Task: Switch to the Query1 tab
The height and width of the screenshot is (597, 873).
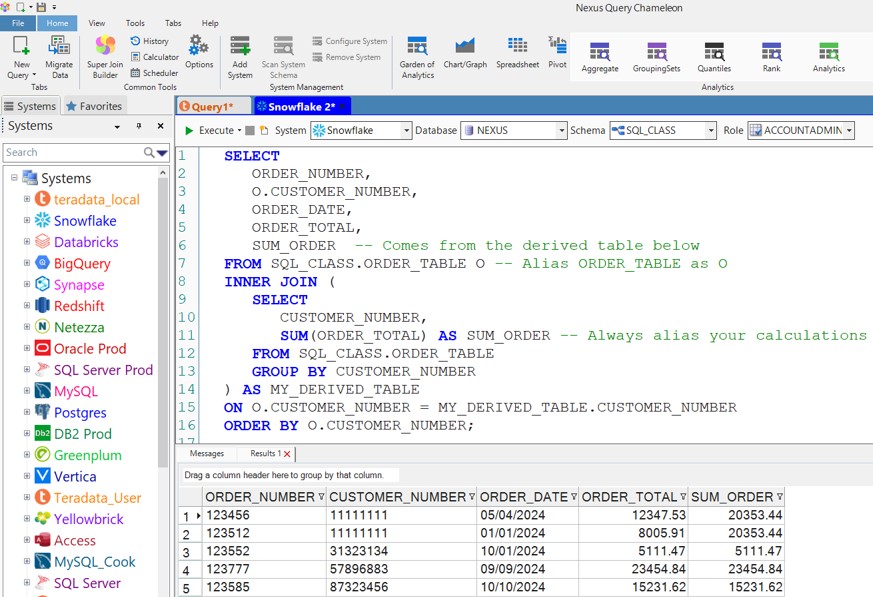Action: click(212, 106)
